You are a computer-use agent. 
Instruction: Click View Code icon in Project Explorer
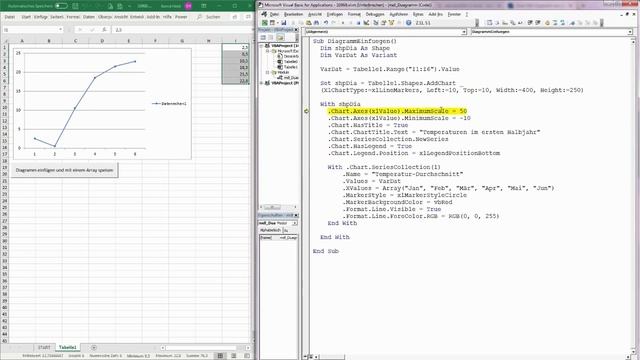[263, 38]
